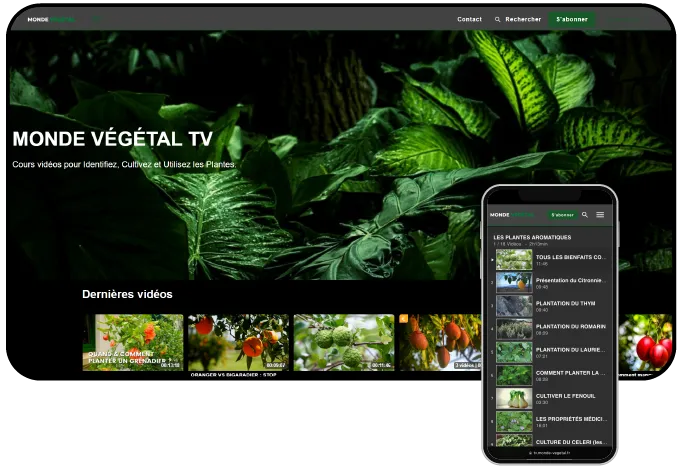Tap 'Présentation du Citronnie...' row on phone

coord(551,283)
